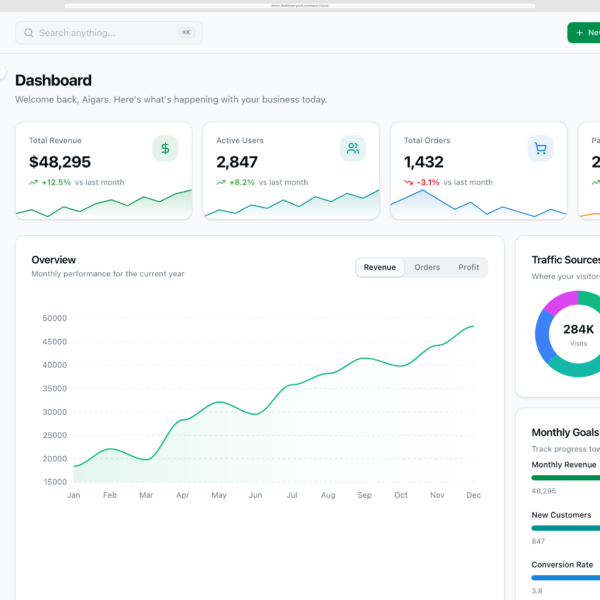Click the downward trend arrow beside -3.1%
The image size is (600, 600).
pyautogui.click(x=408, y=183)
